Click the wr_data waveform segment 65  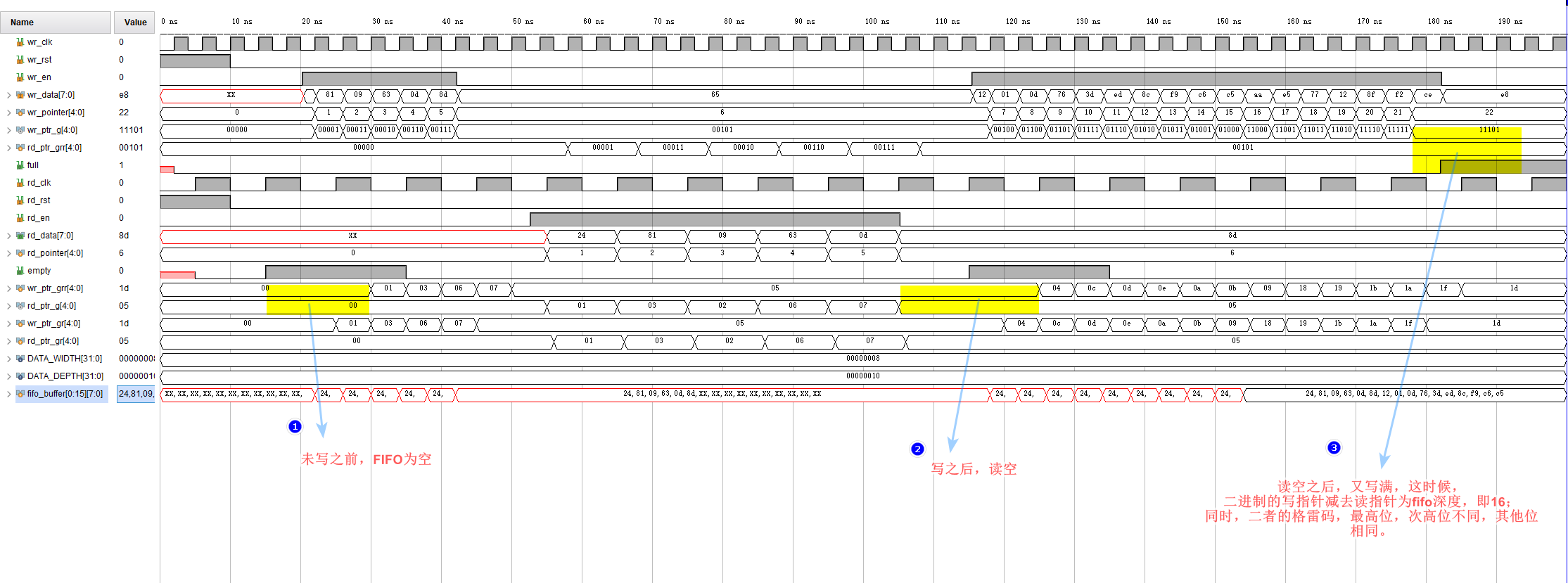click(x=715, y=95)
